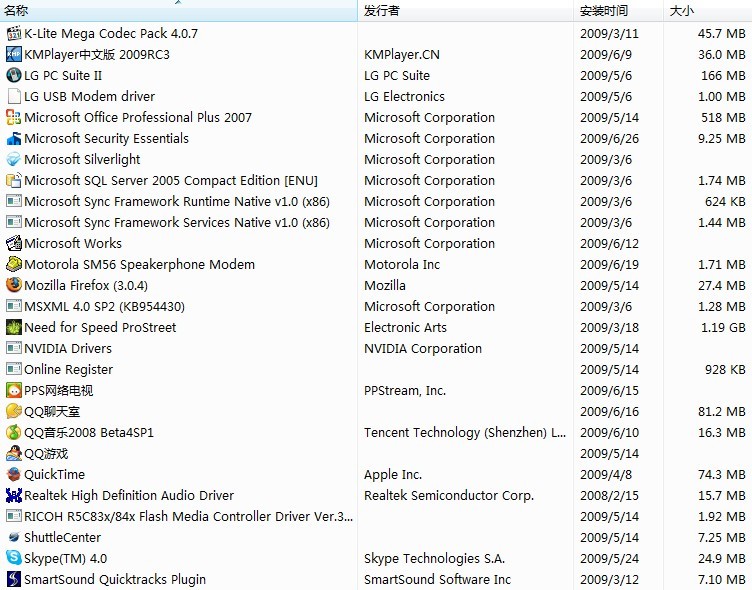
Task: Click the install date "2009/4/8"
Action: coord(606,474)
